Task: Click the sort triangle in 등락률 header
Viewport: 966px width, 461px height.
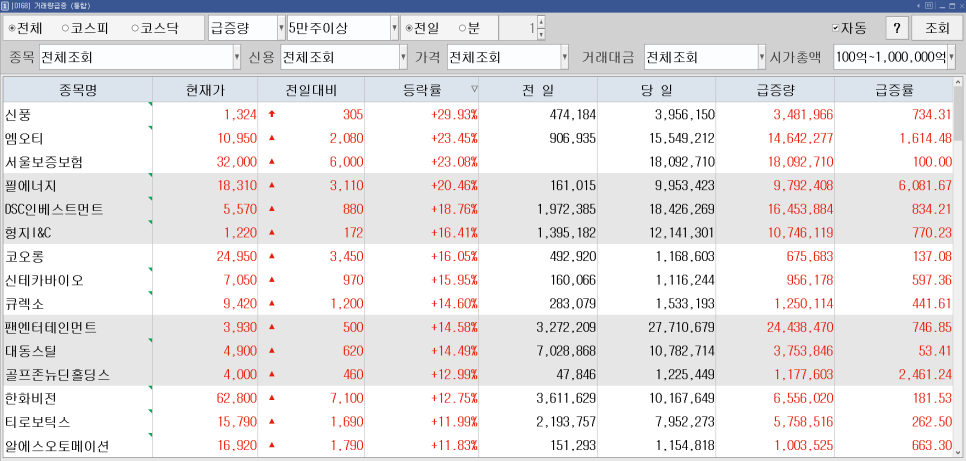Action: point(474,89)
